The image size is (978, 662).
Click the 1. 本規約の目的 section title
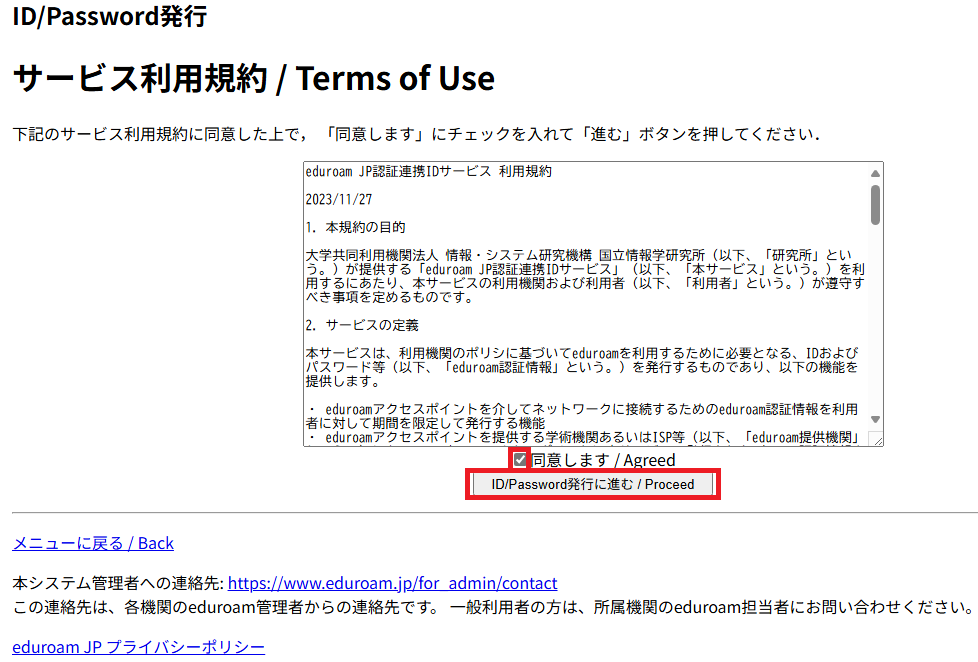tap(356, 227)
